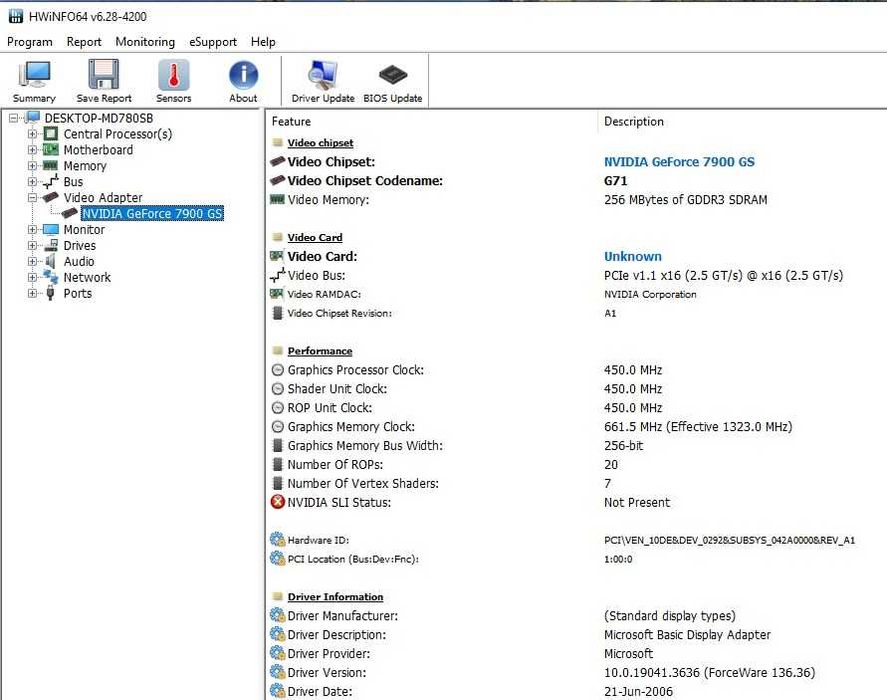Select the Shader Unit Clock row

click(576, 389)
